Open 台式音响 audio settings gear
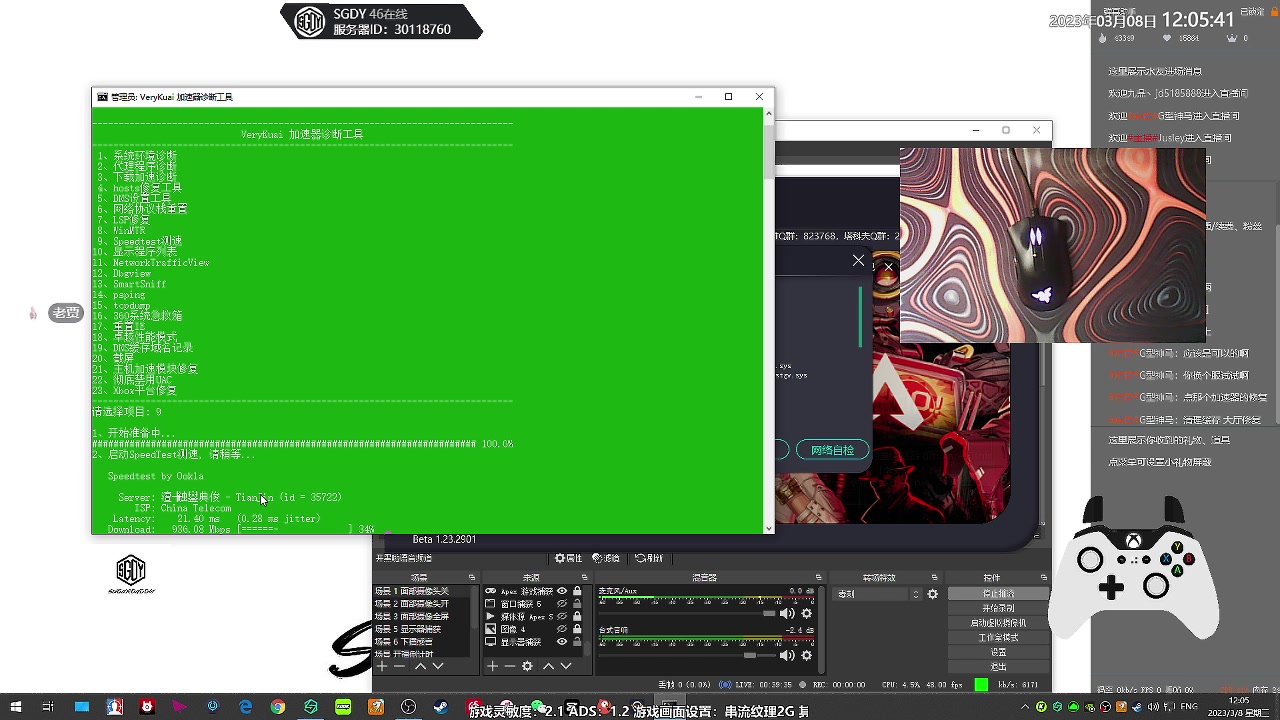This screenshot has height=720, width=1280. [x=807, y=655]
